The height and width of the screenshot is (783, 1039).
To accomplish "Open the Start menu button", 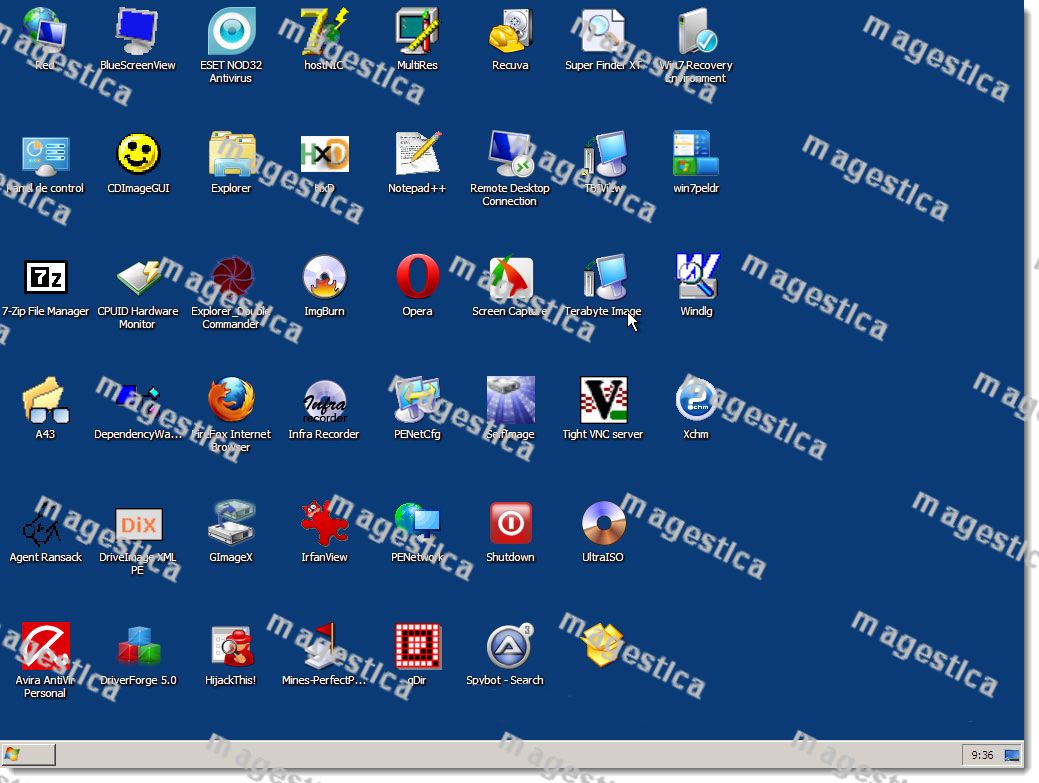I will [x=28, y=755].
